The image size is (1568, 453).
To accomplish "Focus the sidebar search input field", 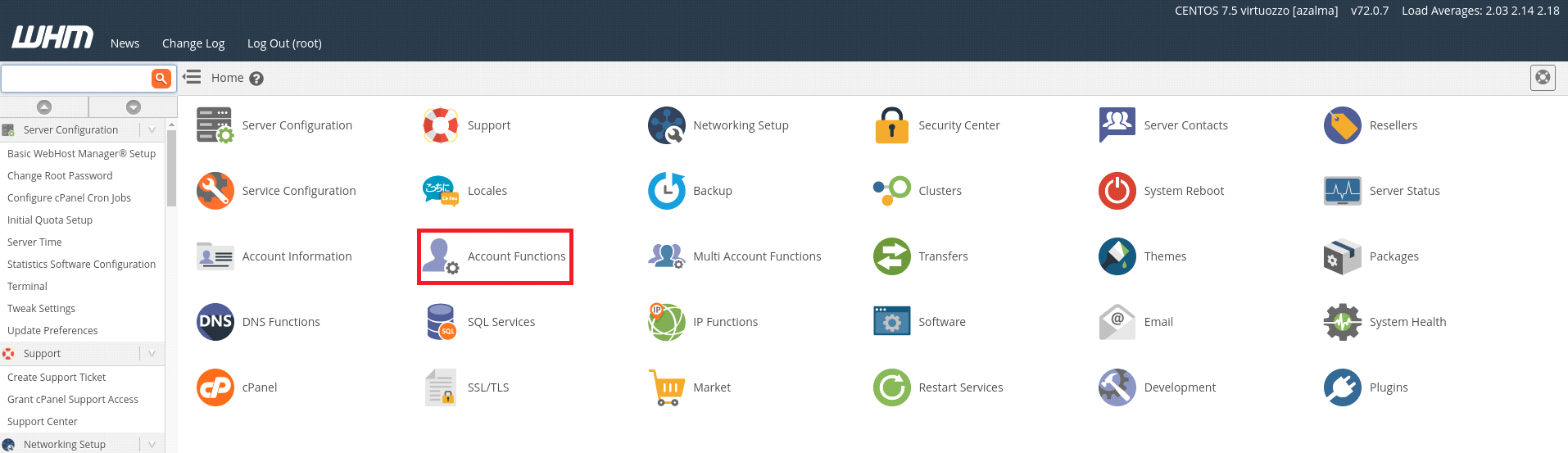I will pyautogui.click(x=75, y=79).
